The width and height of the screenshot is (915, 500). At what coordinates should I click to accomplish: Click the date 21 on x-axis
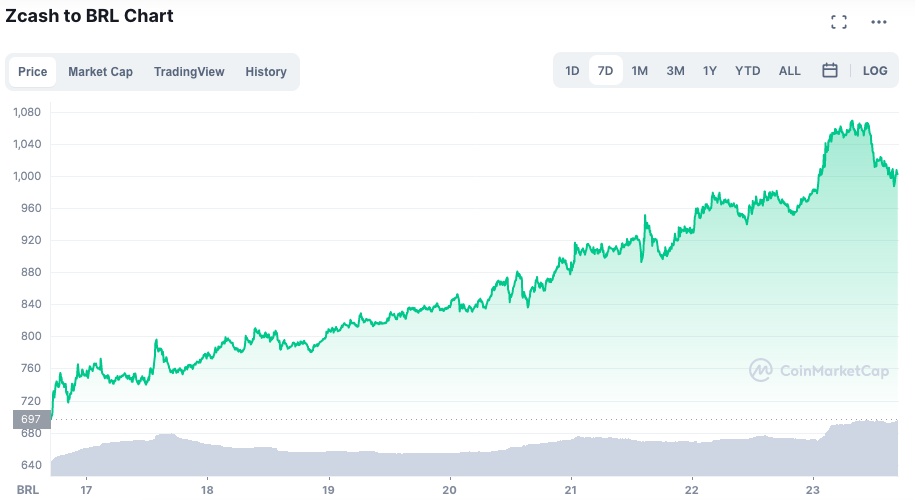tap(571, 490)
